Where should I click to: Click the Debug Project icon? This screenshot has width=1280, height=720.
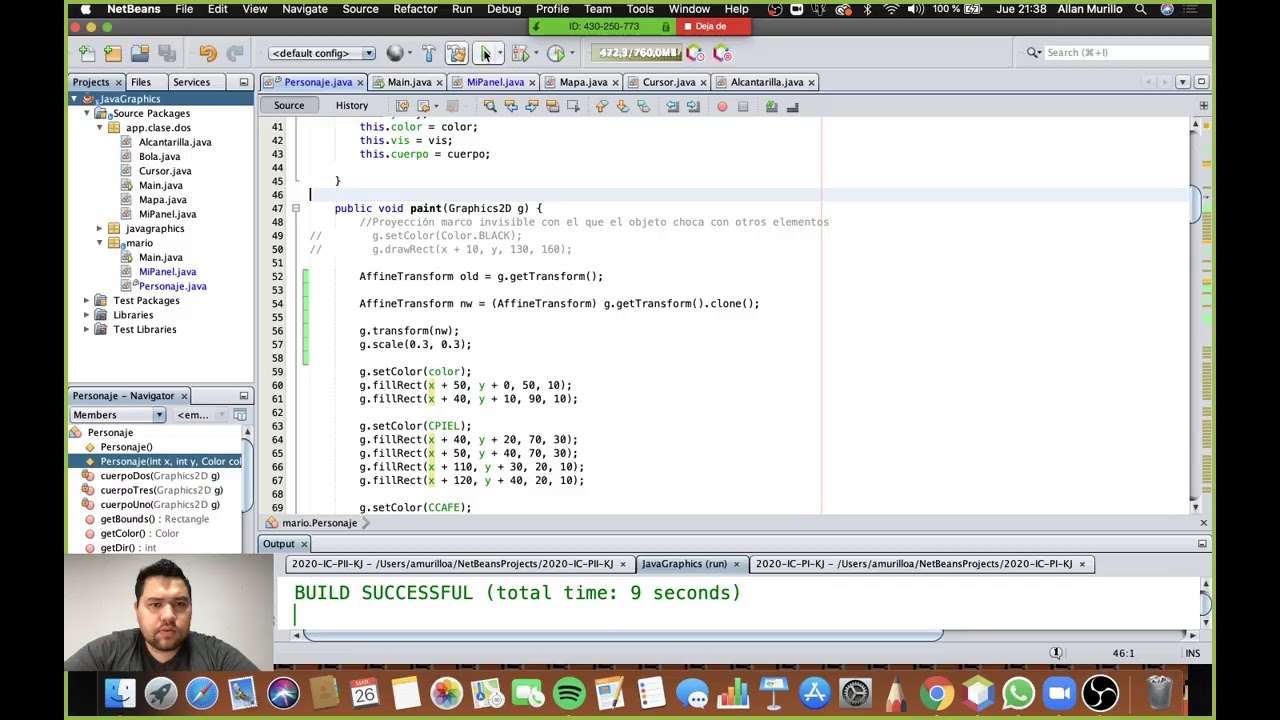click(519, 53)
